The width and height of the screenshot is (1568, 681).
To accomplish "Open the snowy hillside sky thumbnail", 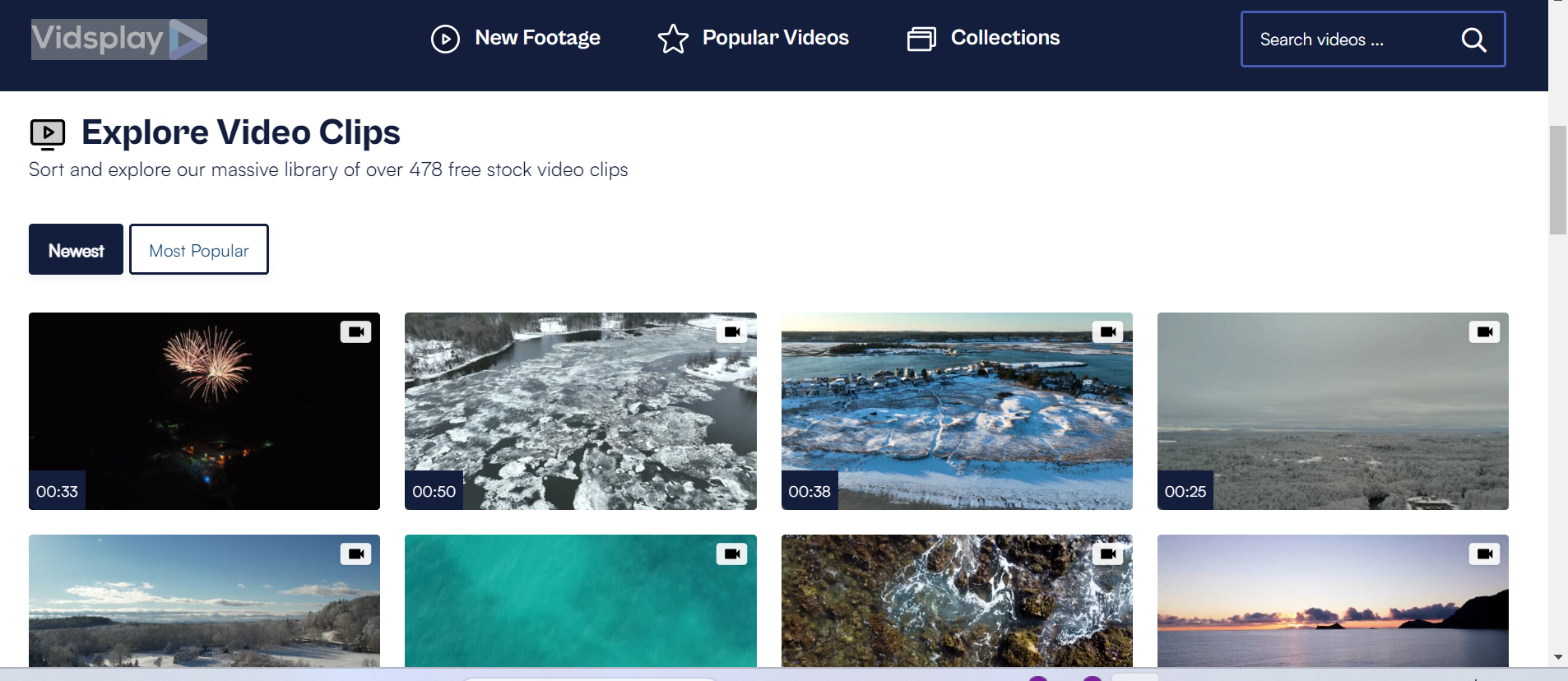I will point(204,601).
